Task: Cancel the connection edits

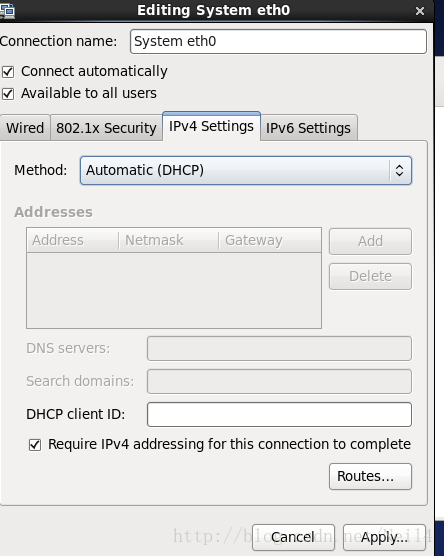Action: [x=293, y=537]
